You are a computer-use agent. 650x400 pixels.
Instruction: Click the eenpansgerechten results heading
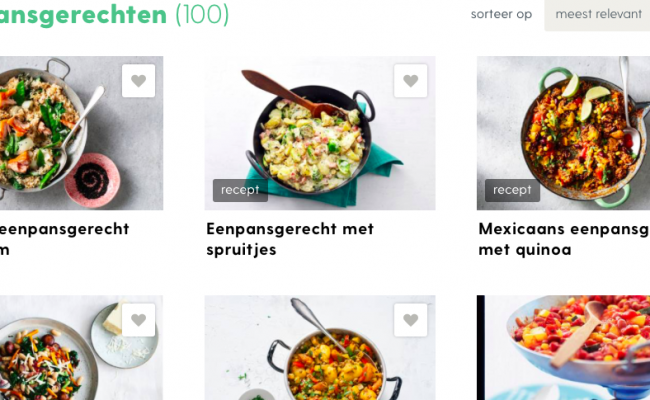click(x=83, y=15)
